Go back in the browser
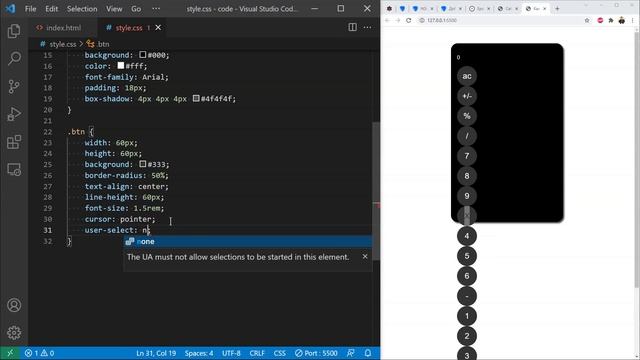 387,20
